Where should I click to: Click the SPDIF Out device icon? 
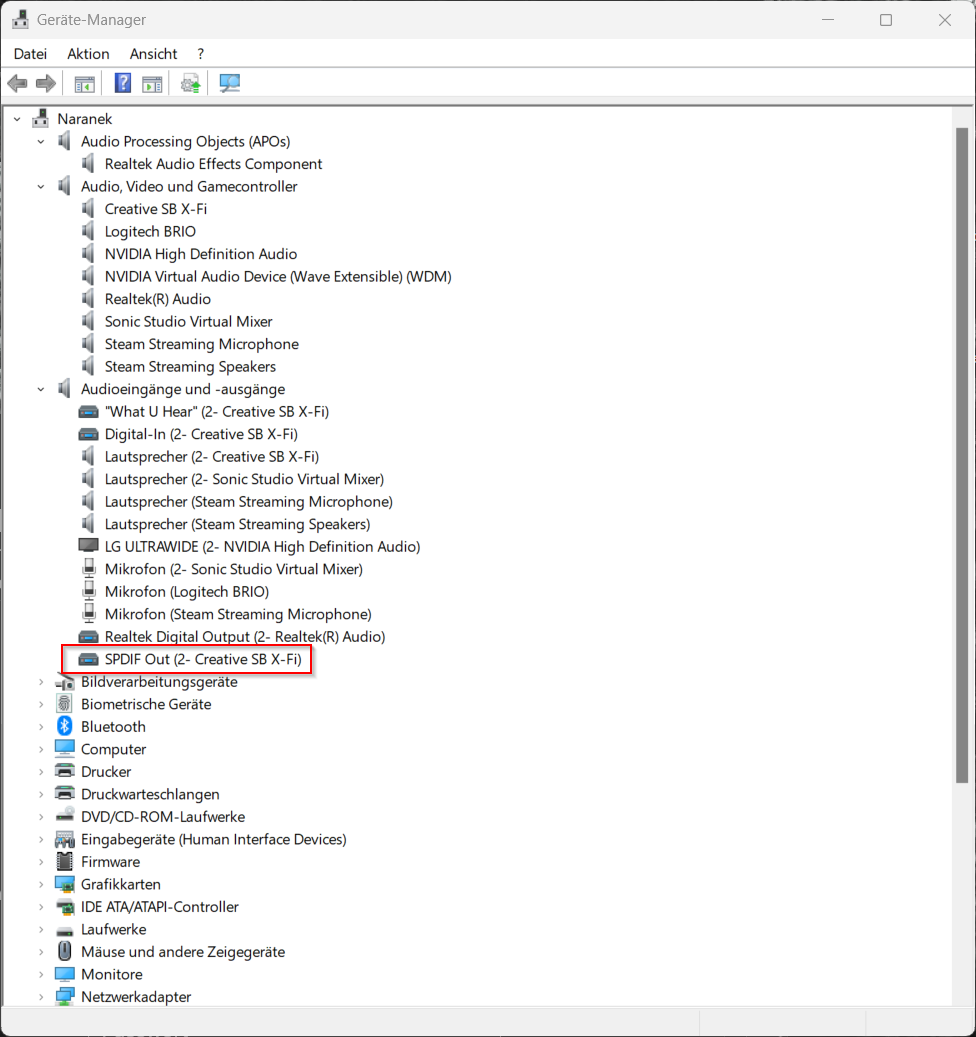click(x=89, y=659)
